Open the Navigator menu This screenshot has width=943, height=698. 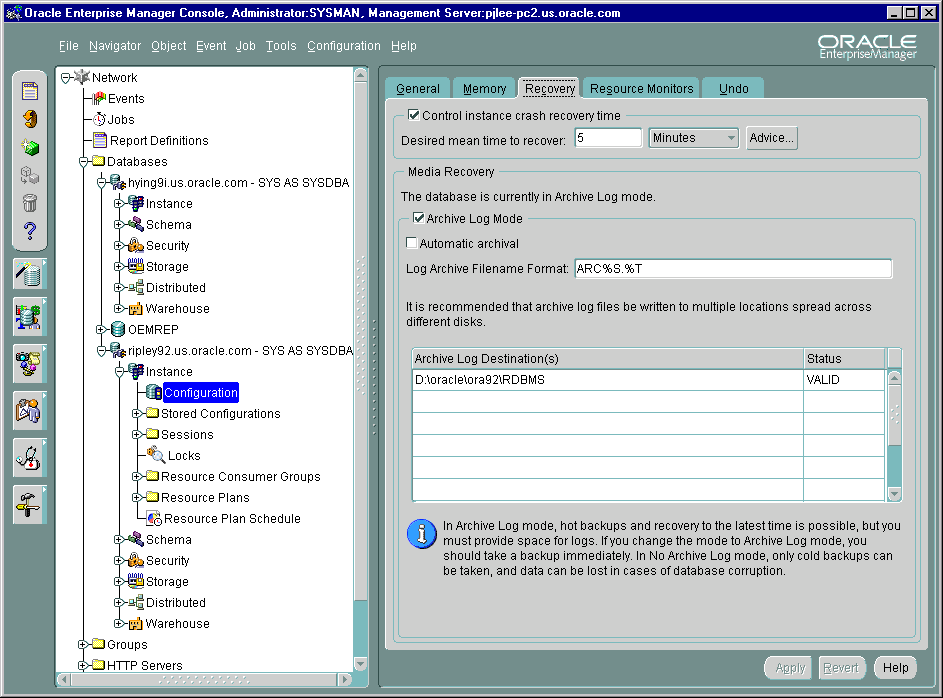(114, 46)
